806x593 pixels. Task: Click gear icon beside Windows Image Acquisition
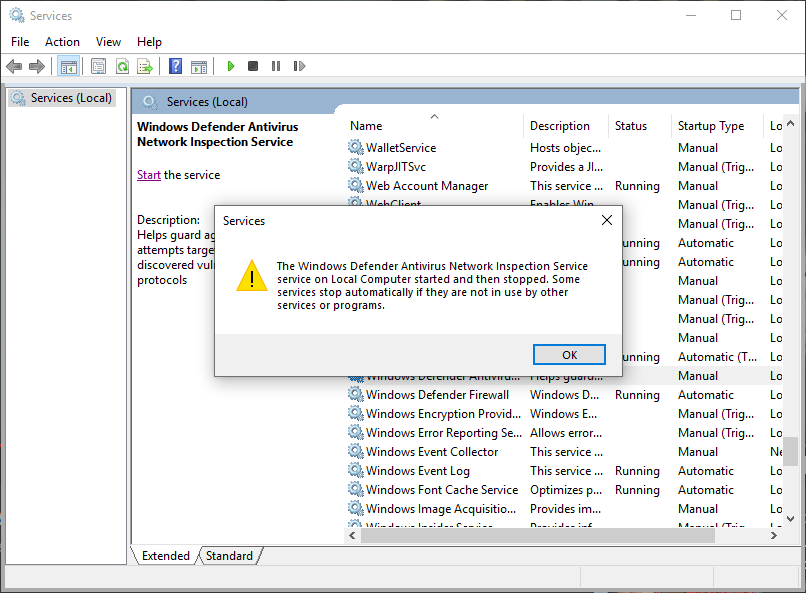point(356,509)
